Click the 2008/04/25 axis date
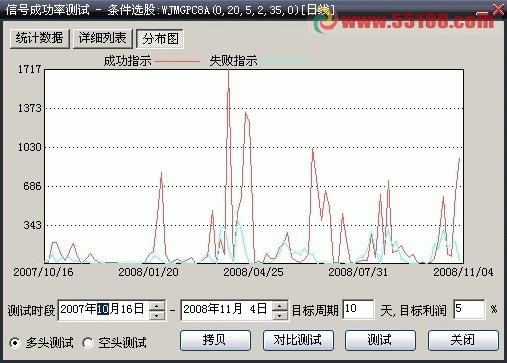The image size is (507, 363). click(x=253, y=272)
